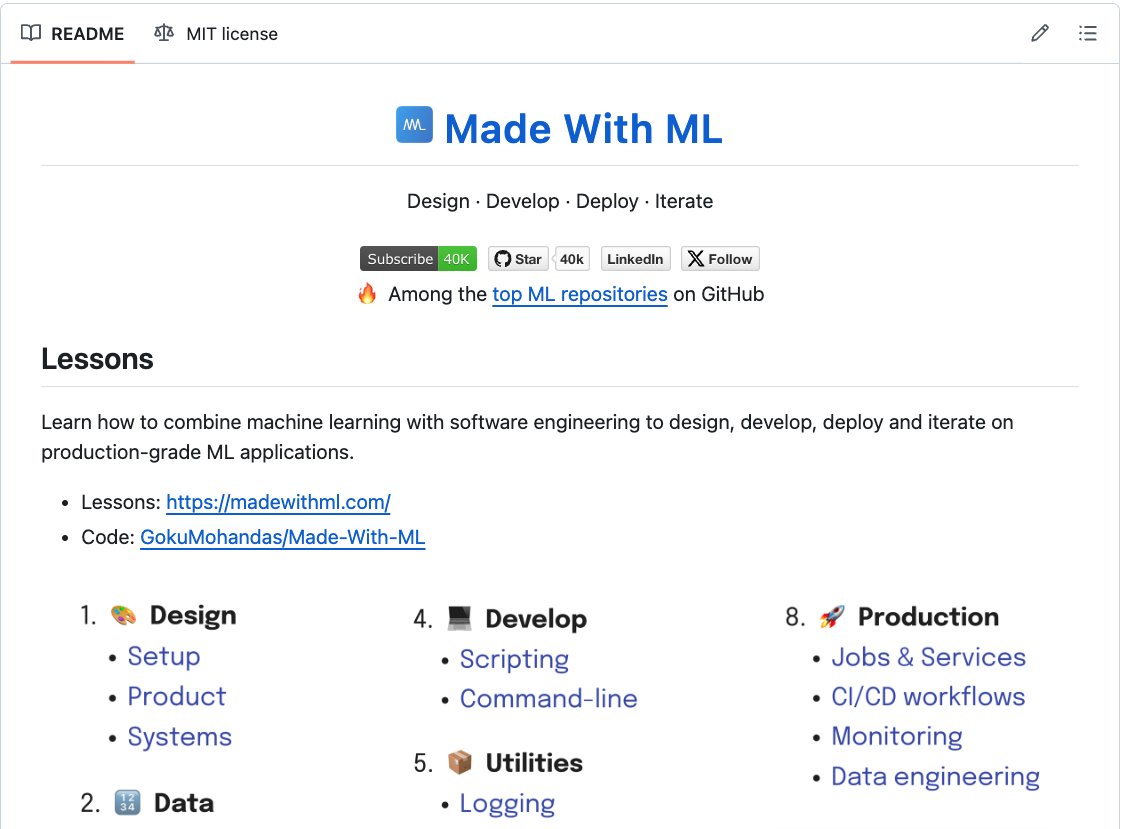This screenshot has width=1126, height=829.
Task: Open the Product lesson link
Action: tap(177, 697)
